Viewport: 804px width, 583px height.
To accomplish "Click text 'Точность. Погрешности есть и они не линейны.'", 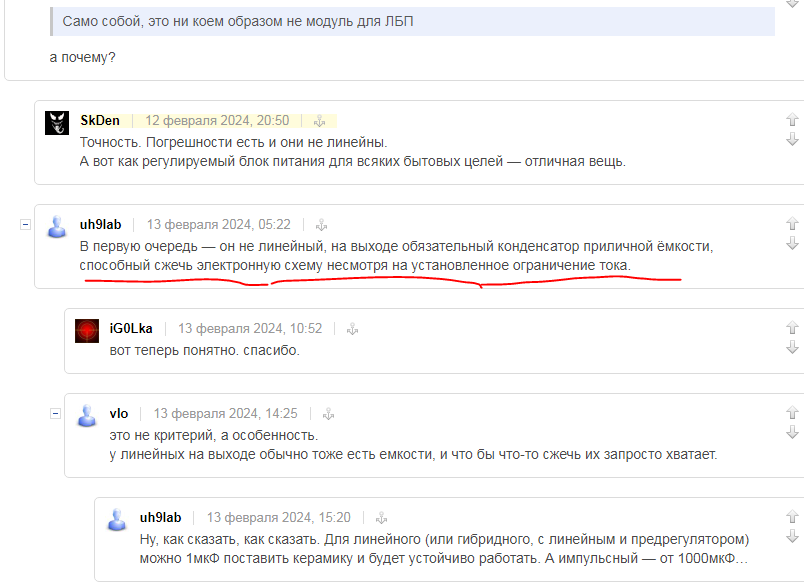I will coord(234,142).
